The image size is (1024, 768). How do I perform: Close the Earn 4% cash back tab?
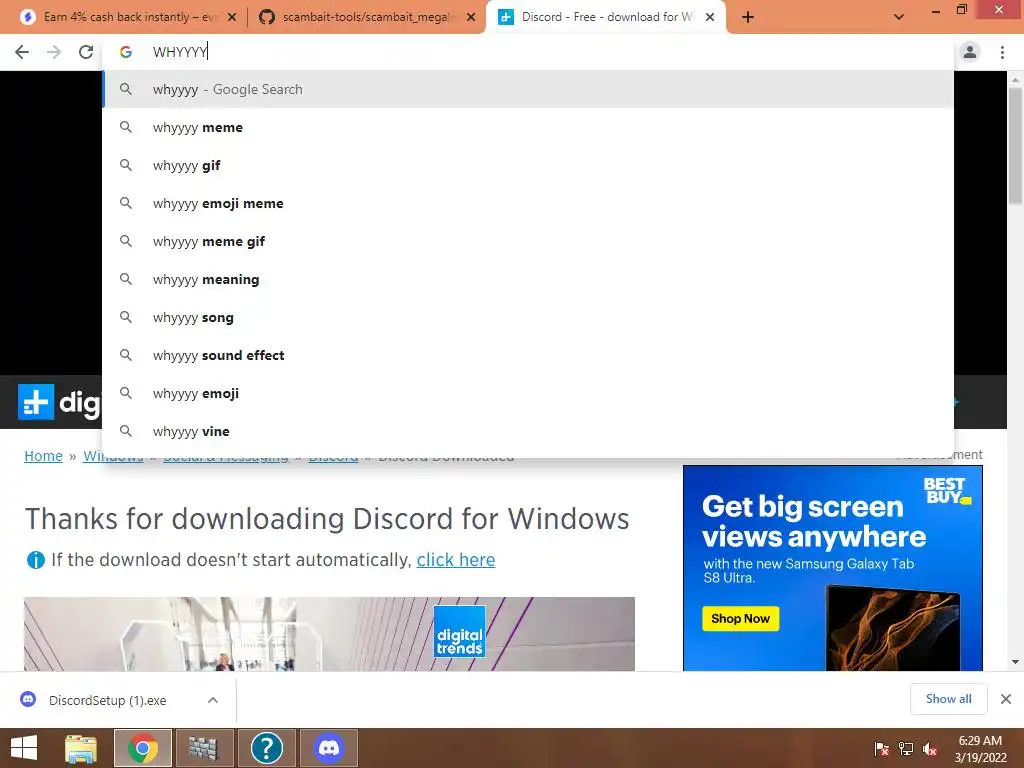tap(232, 17)
